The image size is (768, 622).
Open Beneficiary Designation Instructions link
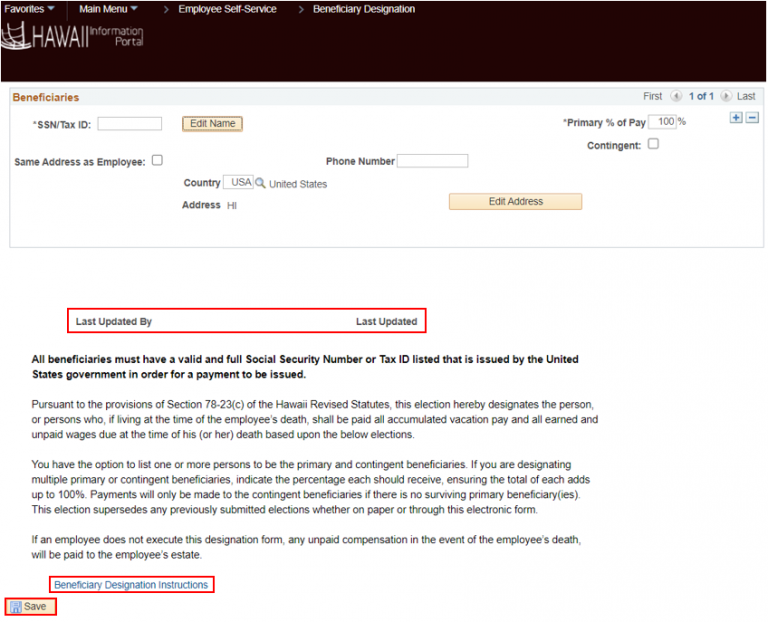click(x=131, y=585)
